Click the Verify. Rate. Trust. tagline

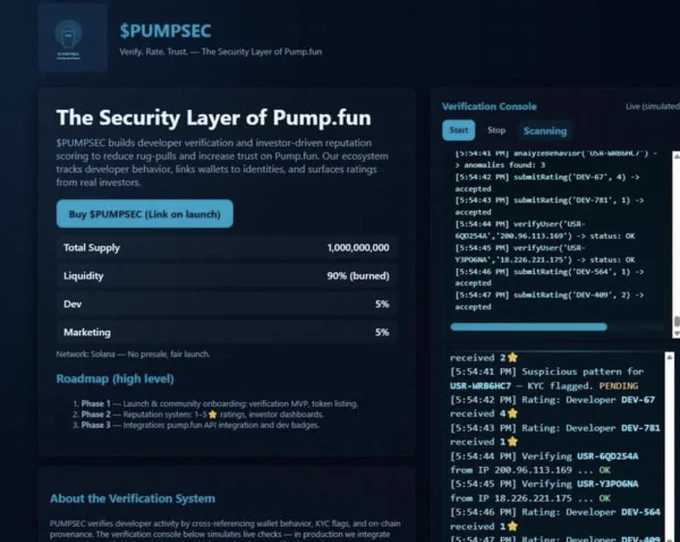[x=221, y=52]
